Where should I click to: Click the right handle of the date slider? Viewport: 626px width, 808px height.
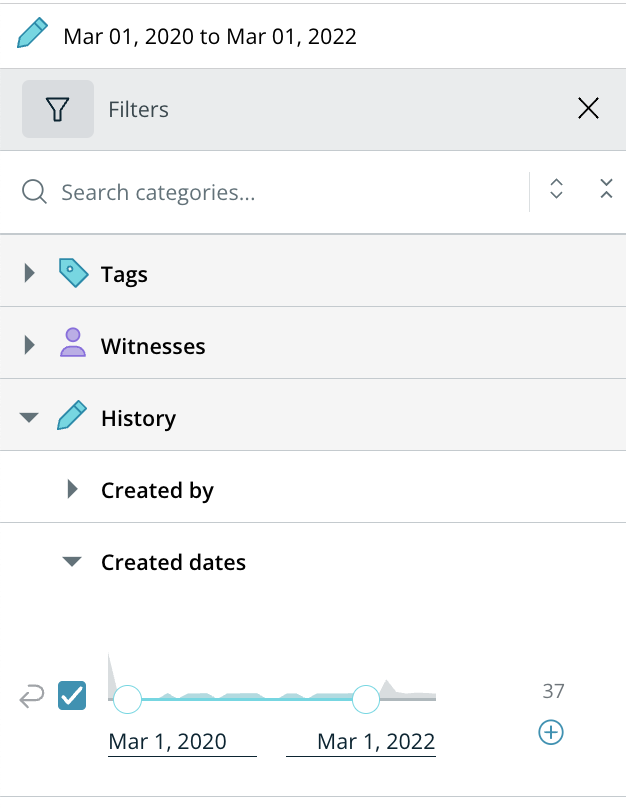(x=366, y=698)
